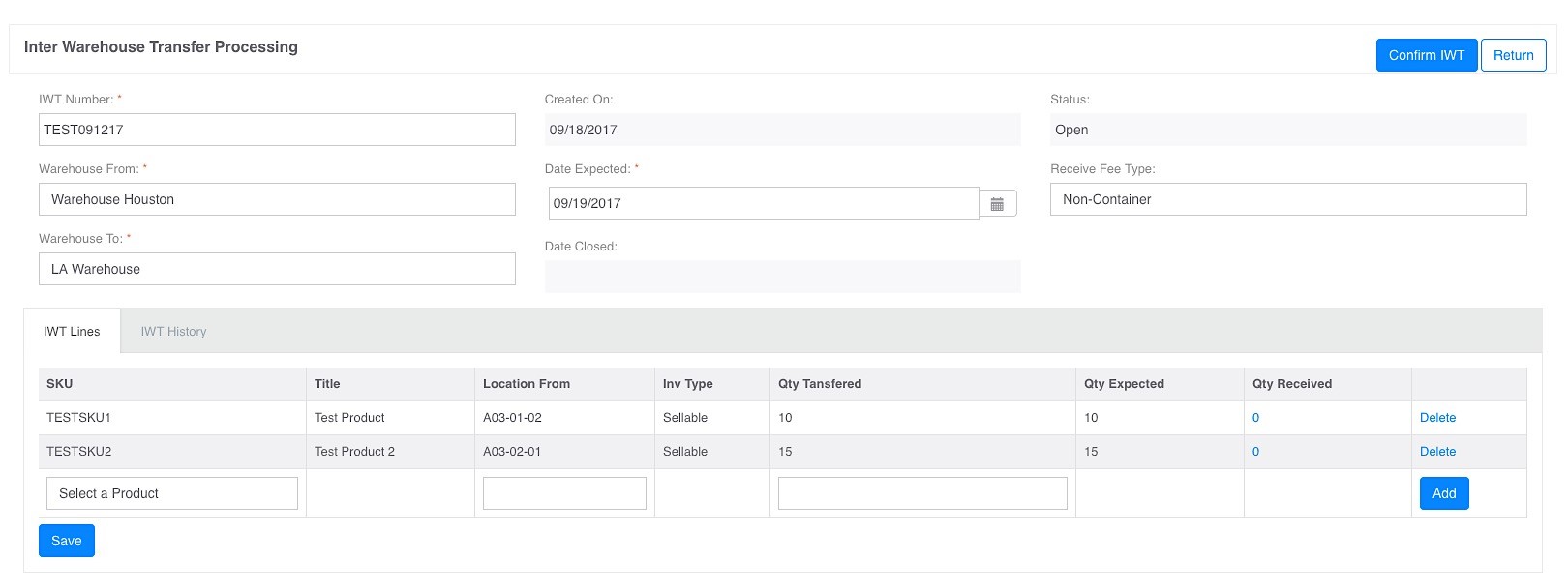
Task: Open the Warehouse From dropdown
Action: pos(277,199)
